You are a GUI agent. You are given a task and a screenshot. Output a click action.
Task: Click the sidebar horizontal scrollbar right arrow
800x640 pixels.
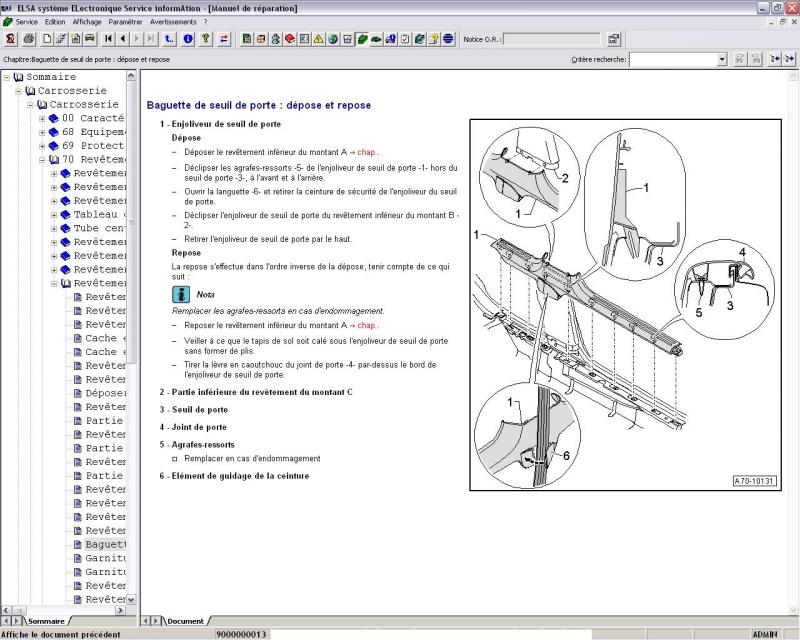coord(121,610)
